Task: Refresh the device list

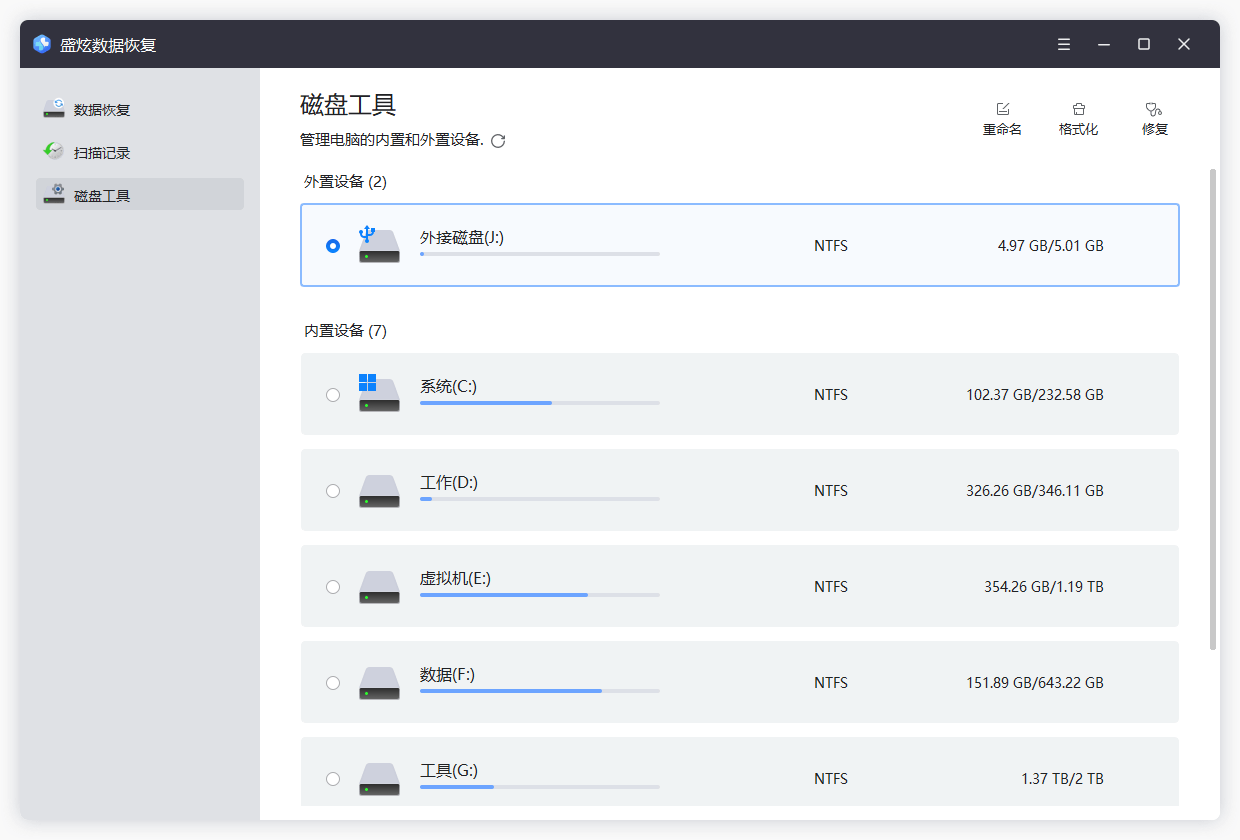Action: [x=498, y=141]
